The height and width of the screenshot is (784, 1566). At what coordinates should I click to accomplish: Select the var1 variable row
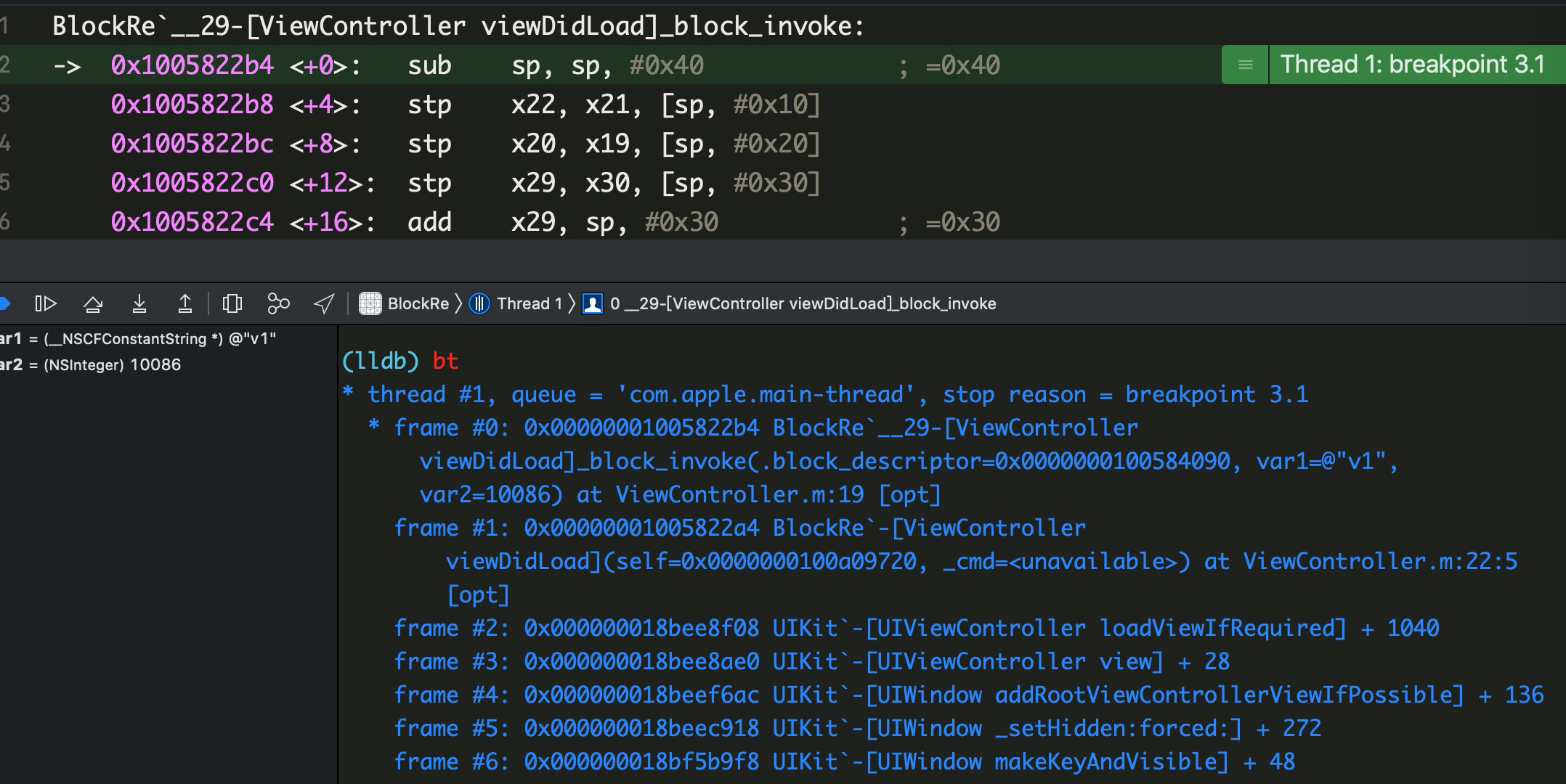click(138, 339)
